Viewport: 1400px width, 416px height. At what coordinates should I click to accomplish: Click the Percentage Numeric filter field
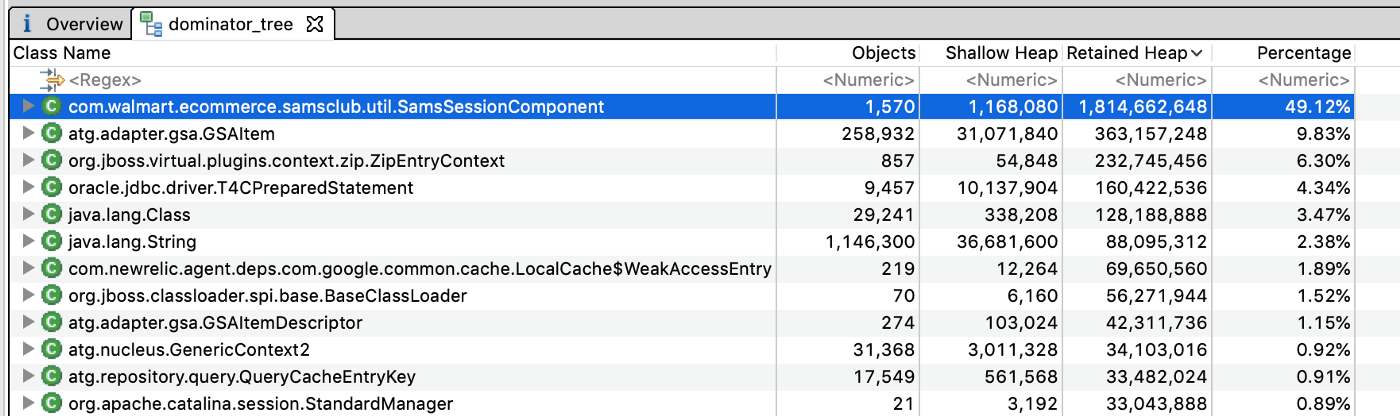point(1304,80)
